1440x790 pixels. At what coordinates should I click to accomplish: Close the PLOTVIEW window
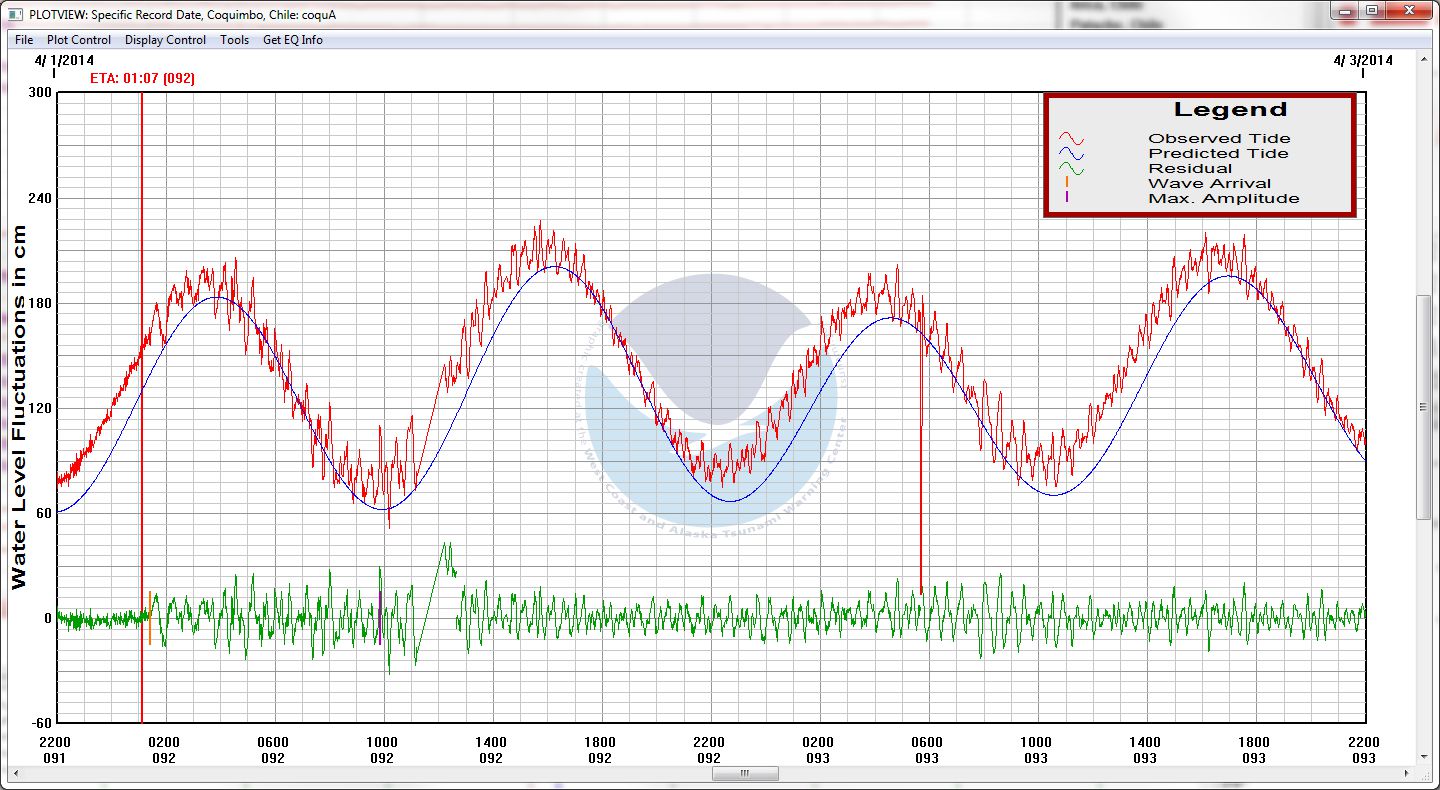1409,10
